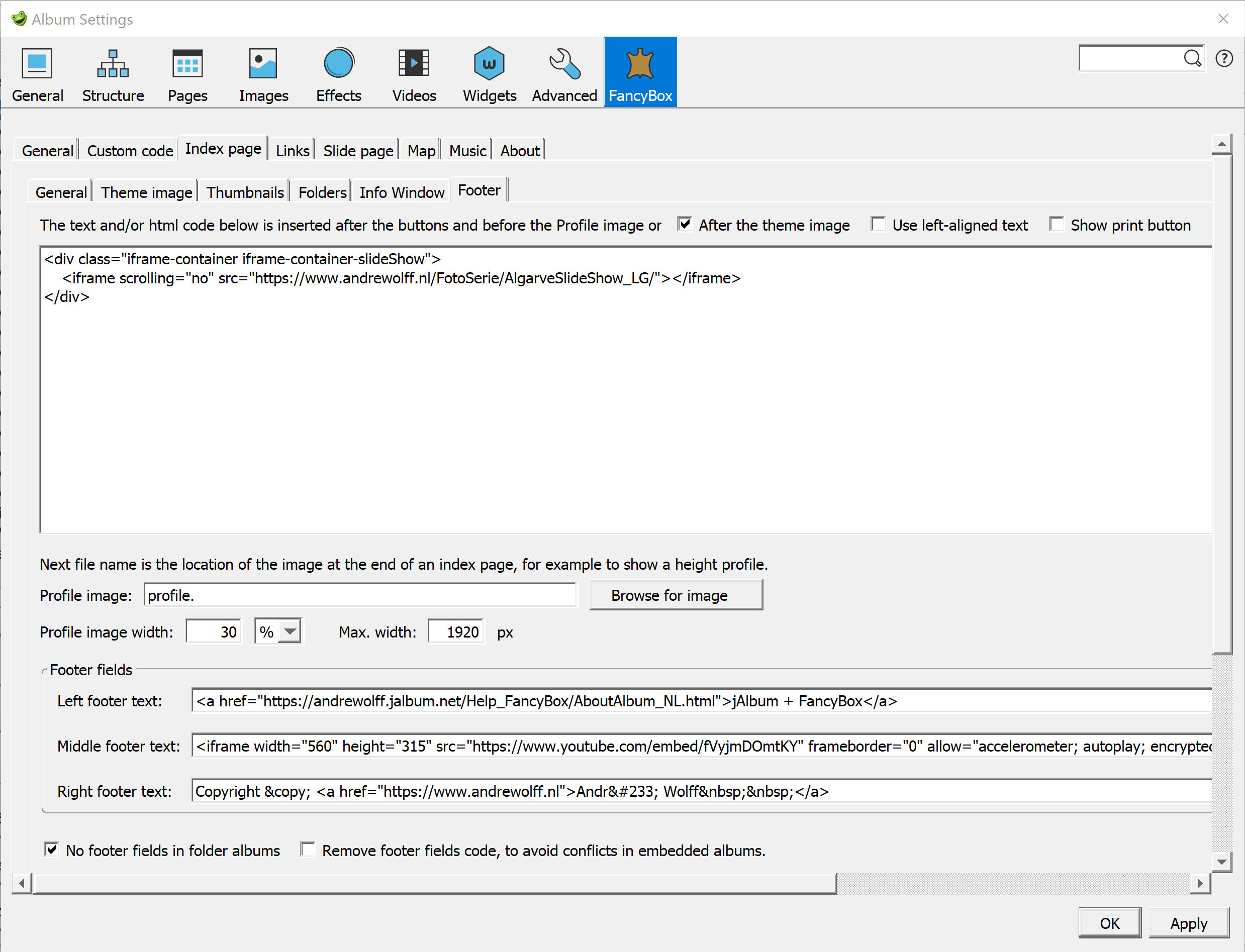Image resolution: width=1245 pixels, height=952 pixels.
Task: Switch to the Slide page tab
Action: (358, 151)
